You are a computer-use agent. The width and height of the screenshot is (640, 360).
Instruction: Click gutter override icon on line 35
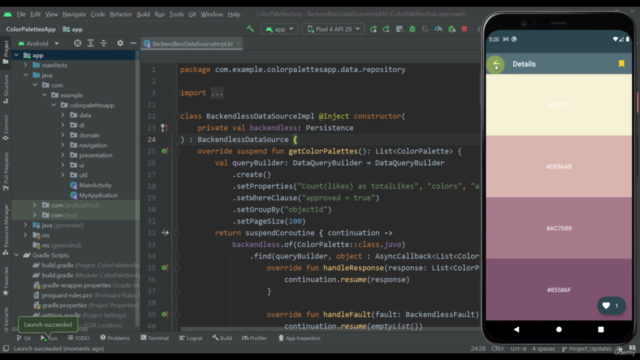164,268
